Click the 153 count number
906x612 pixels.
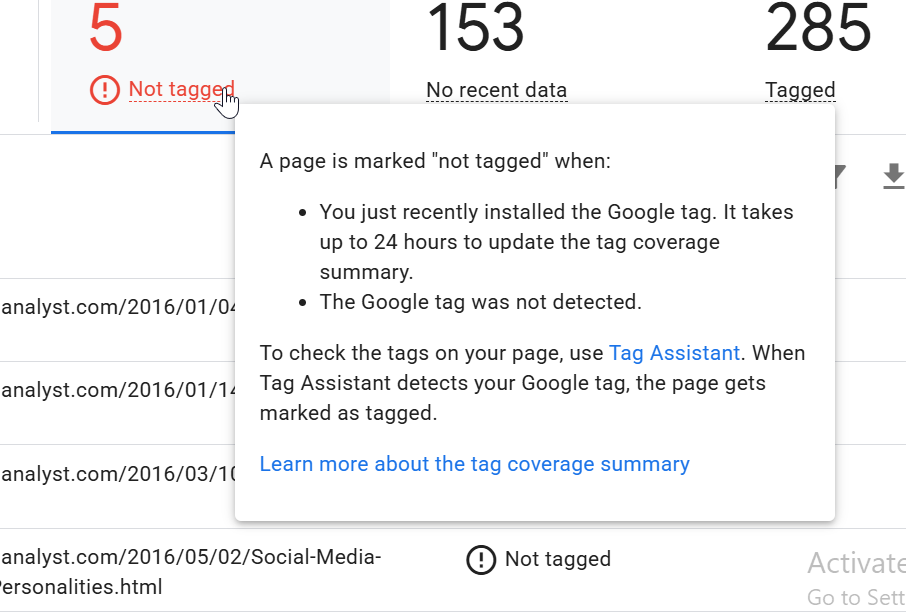(x=476, y=28)
